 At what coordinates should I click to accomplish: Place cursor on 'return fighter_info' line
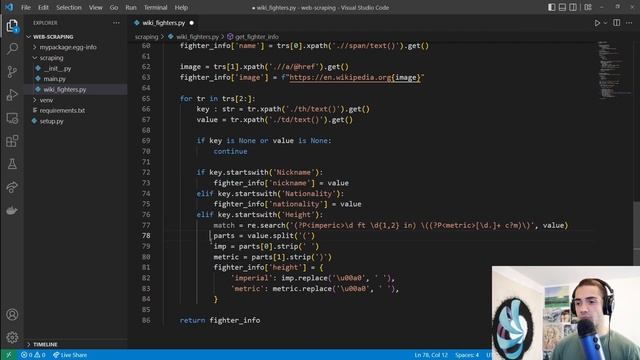tap(220, 320)
